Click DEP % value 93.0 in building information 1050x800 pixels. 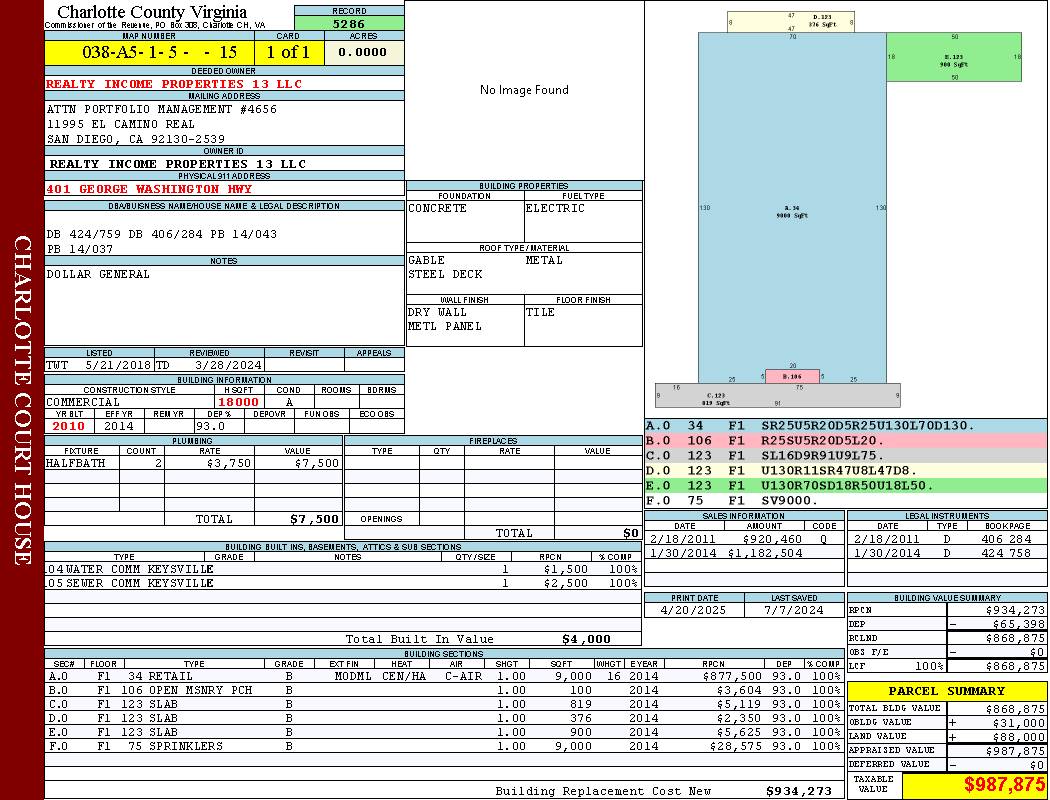pos(210,426)
